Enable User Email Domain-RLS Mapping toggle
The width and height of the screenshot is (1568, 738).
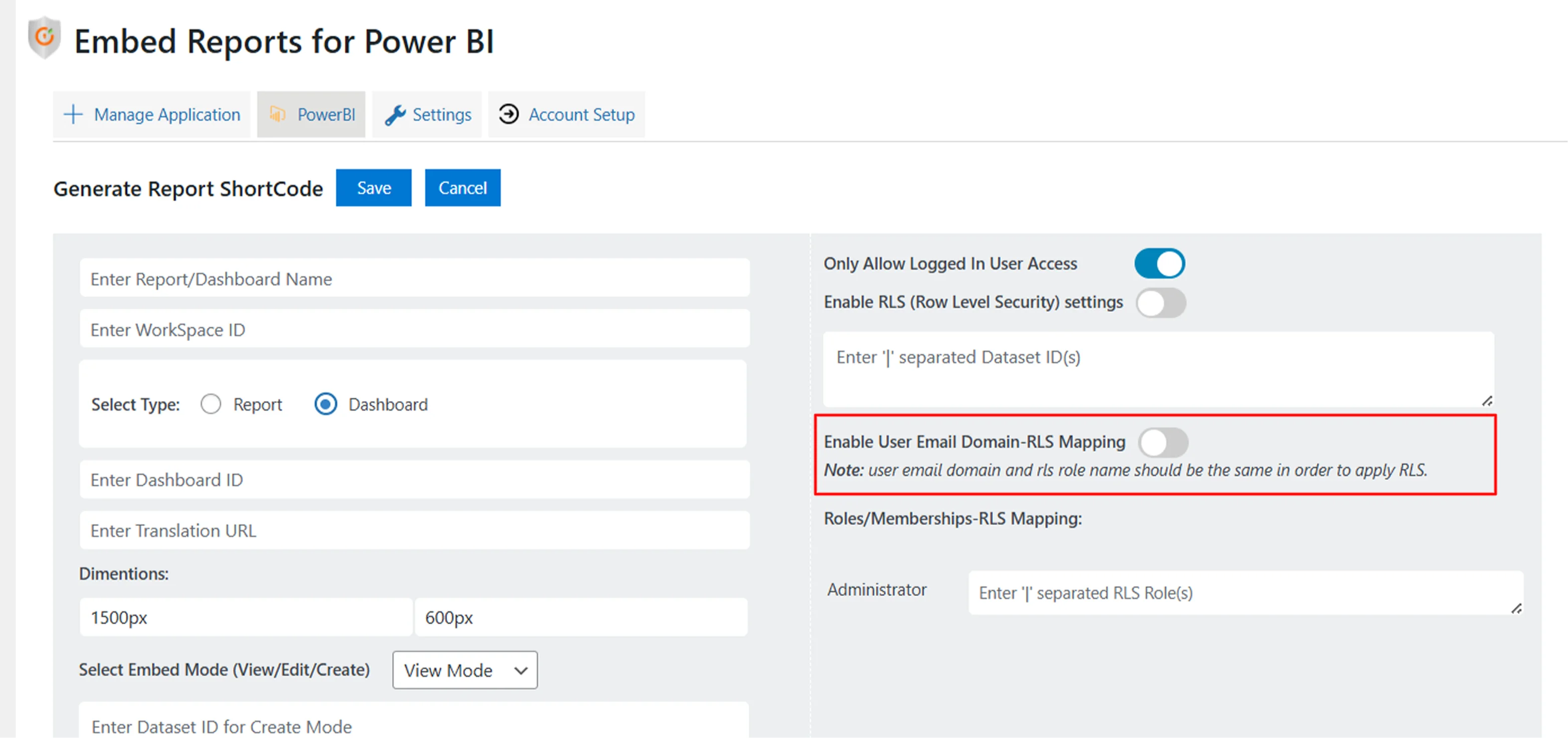pos(1163,442)
